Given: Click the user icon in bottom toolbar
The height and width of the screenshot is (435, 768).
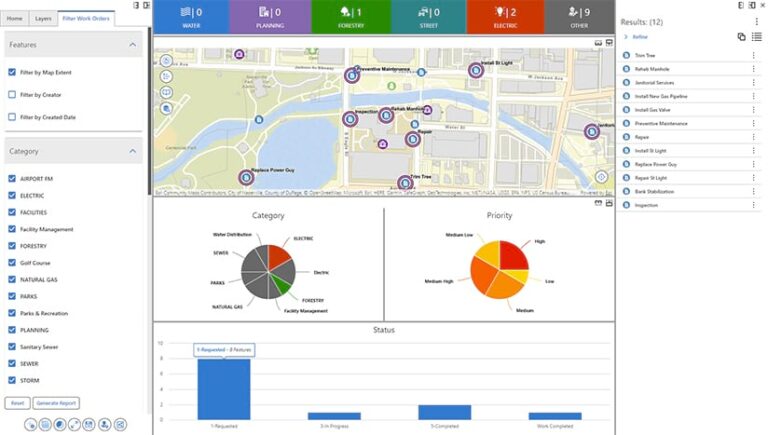Looking at the screenshot, I should click(104, 424).
